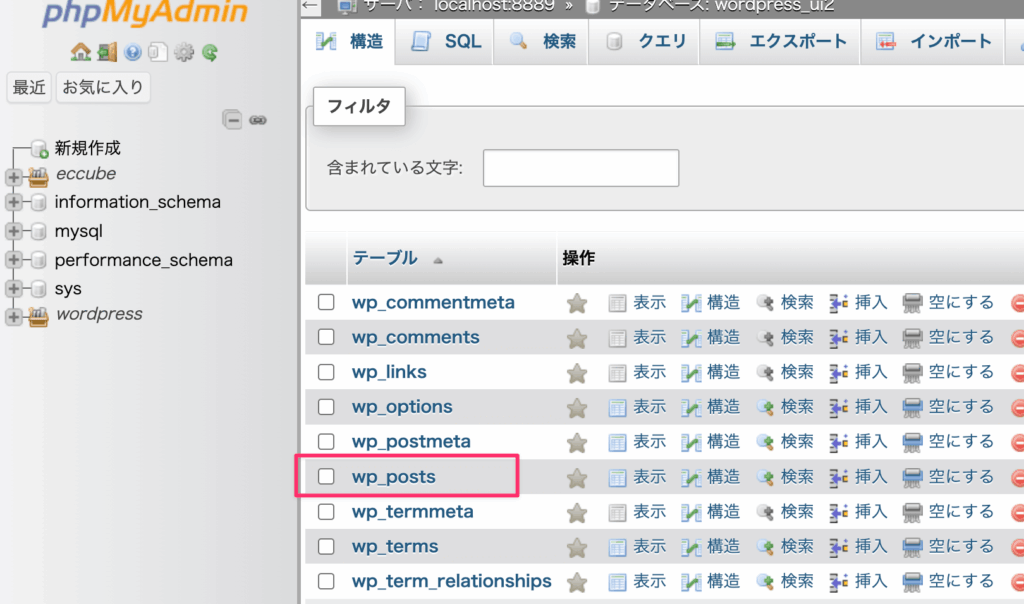Click the link-with-main-panel chain icon
Image resolution: width=1024 pixels, height=604 pixels.
(x=258, y=120)
